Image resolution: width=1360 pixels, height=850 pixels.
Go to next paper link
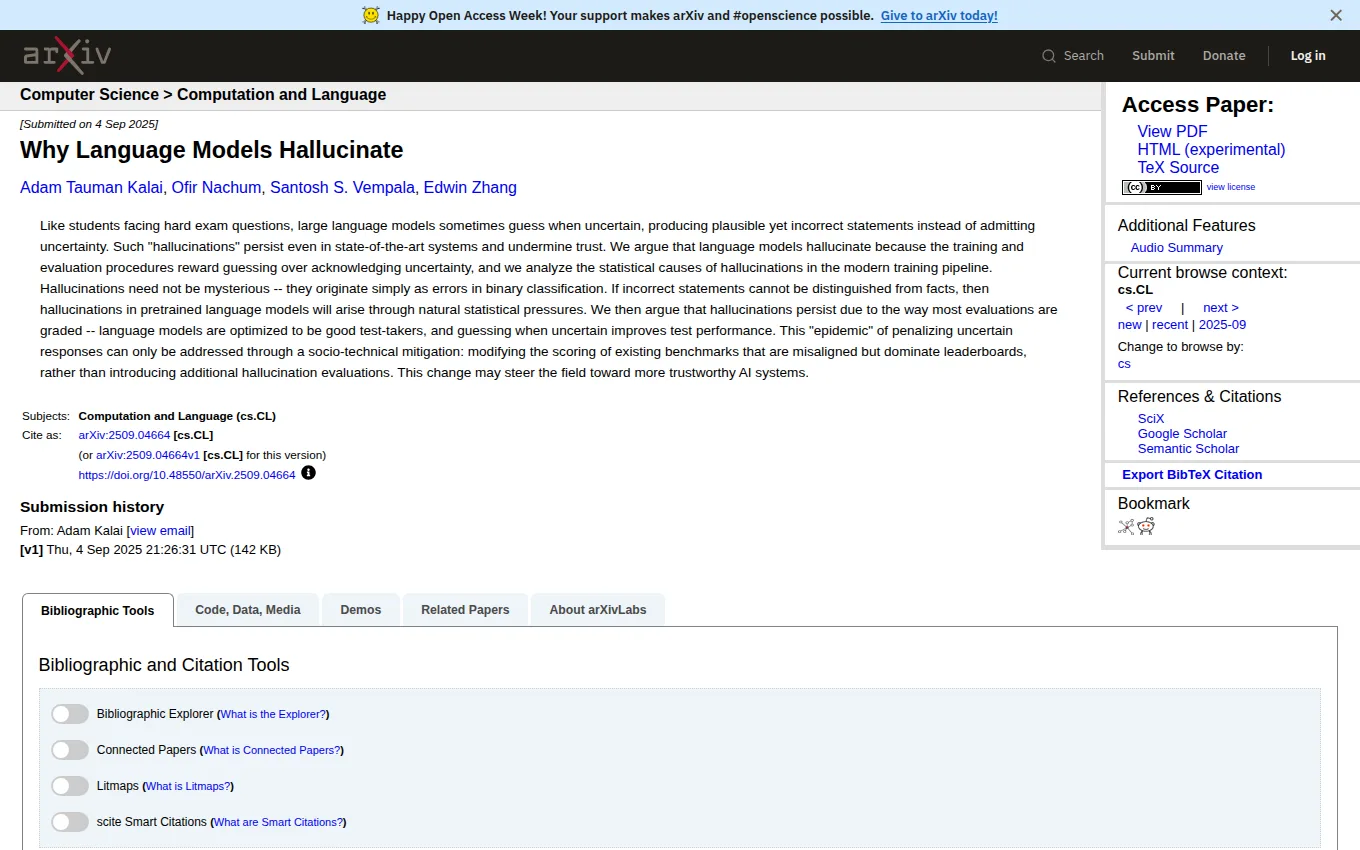pos(1220,308)
